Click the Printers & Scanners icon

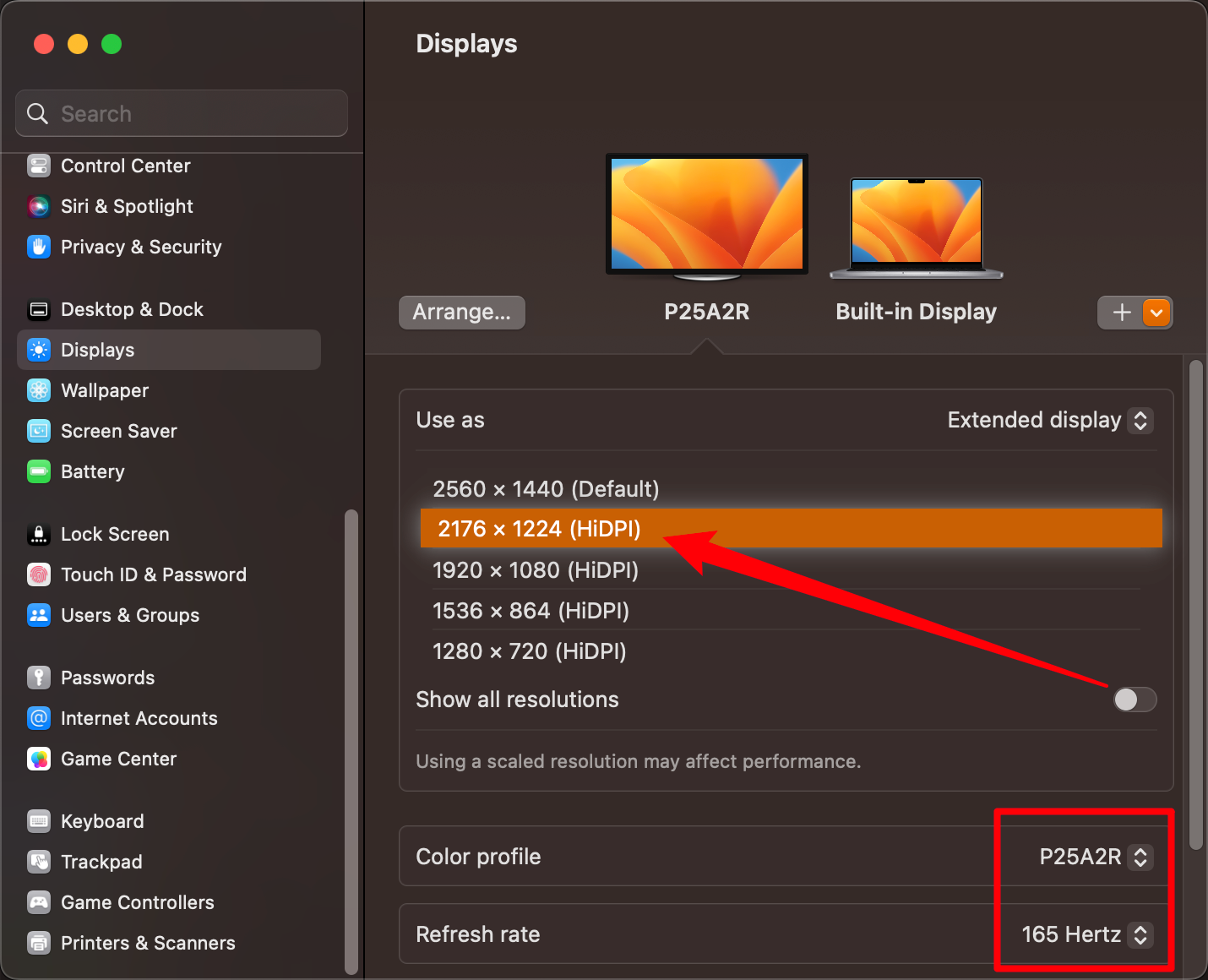tap(39, 943)
